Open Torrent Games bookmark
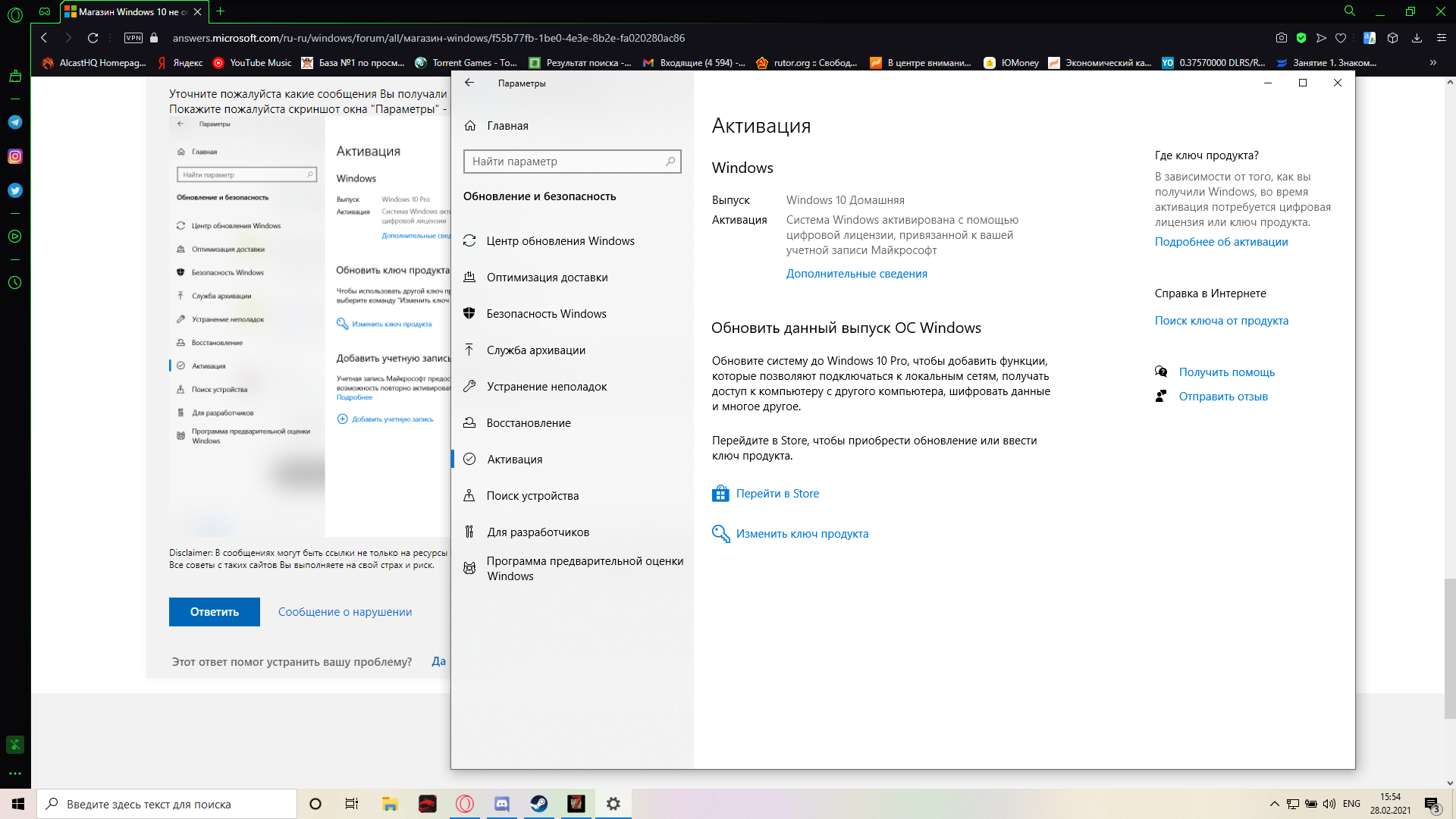 (466, 63)
